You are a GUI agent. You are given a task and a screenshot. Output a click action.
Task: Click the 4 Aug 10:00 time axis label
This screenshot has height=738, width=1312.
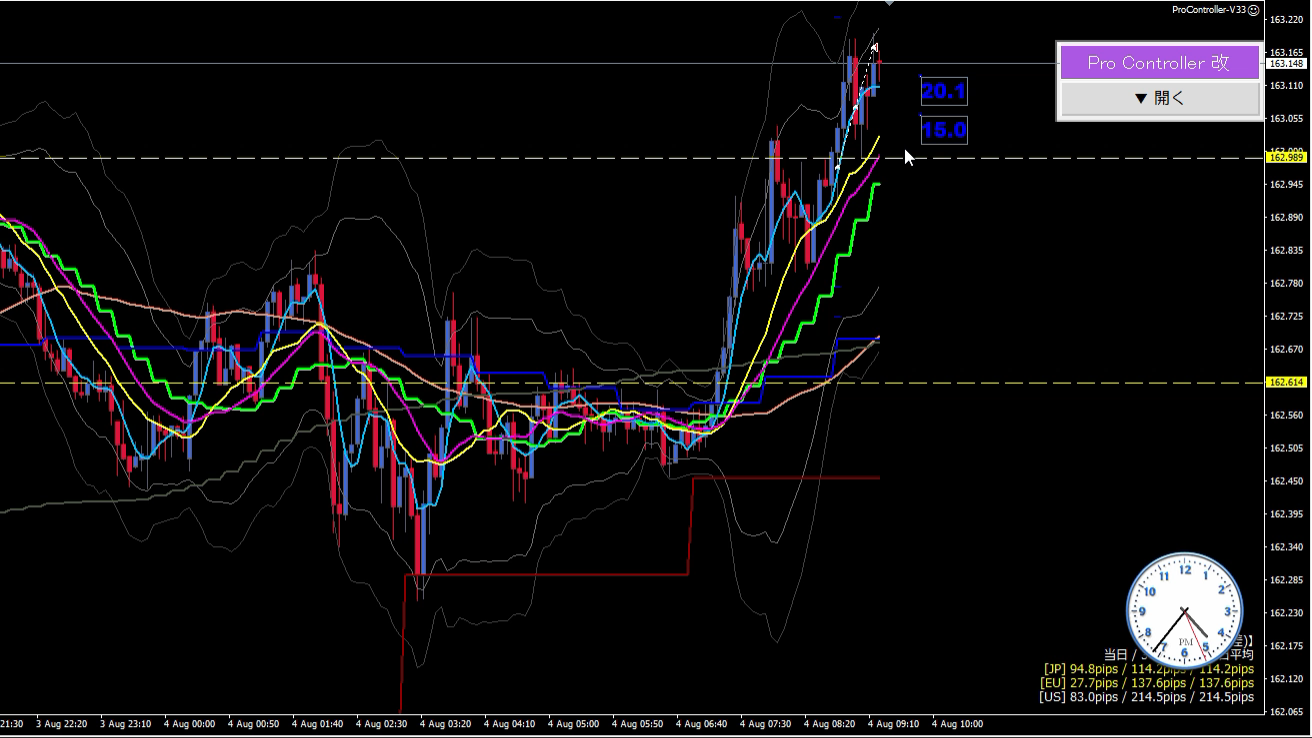pyautogui.click(x=958, y=723)
